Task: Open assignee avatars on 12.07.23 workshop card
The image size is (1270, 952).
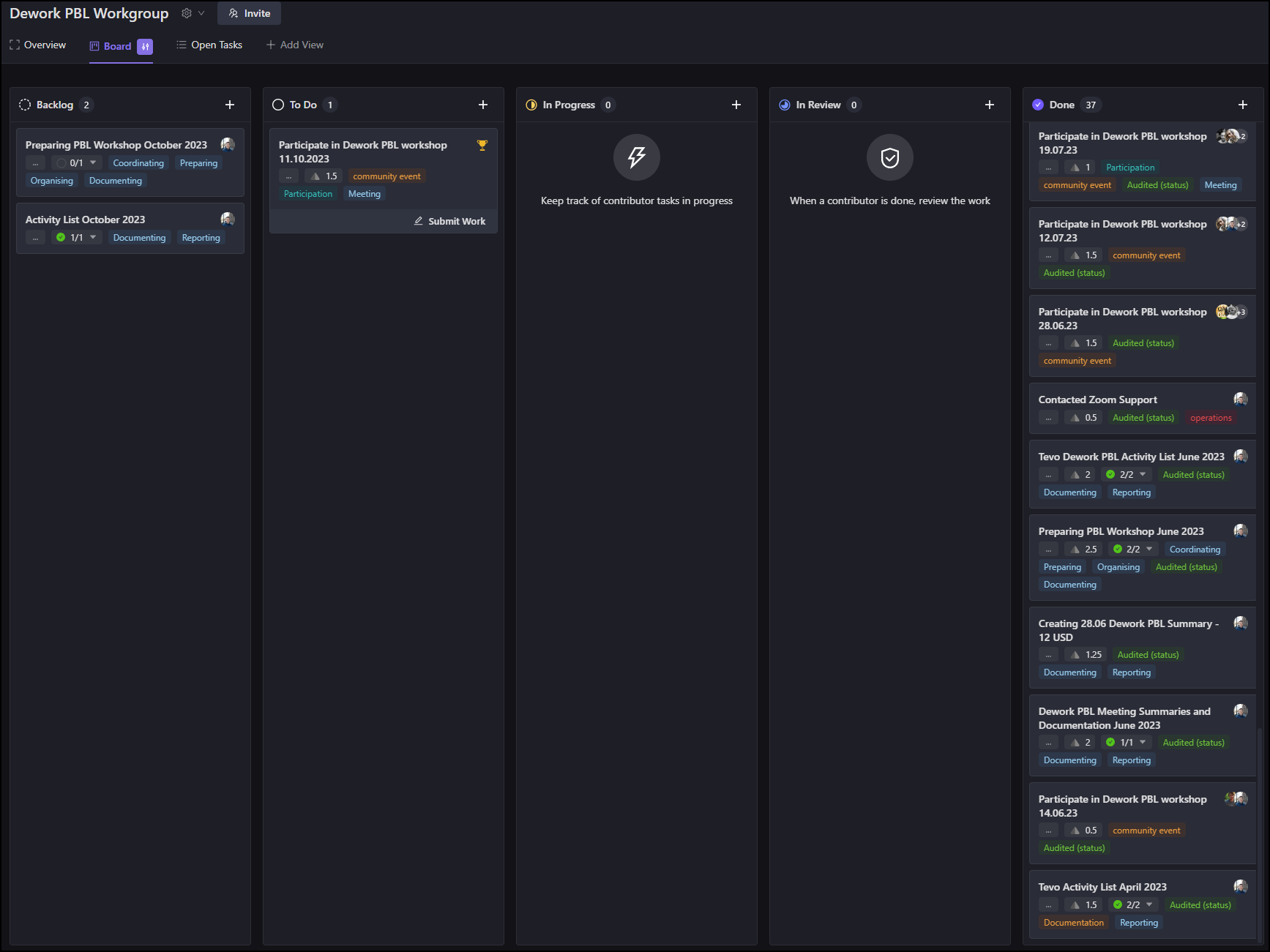Action: (1231, 224)
